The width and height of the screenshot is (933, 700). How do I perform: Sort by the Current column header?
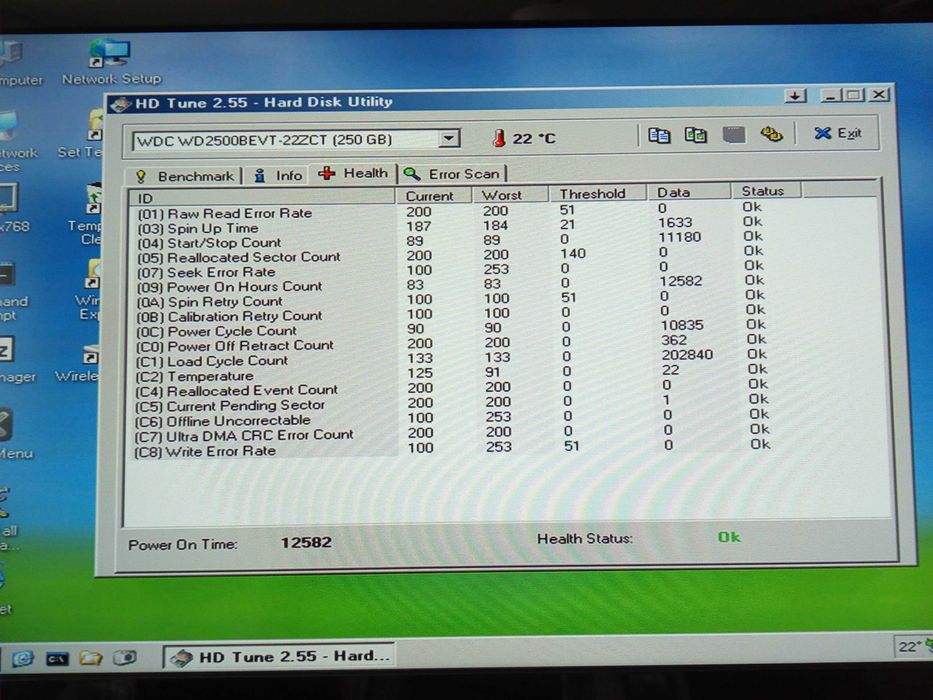click(433, 196)
